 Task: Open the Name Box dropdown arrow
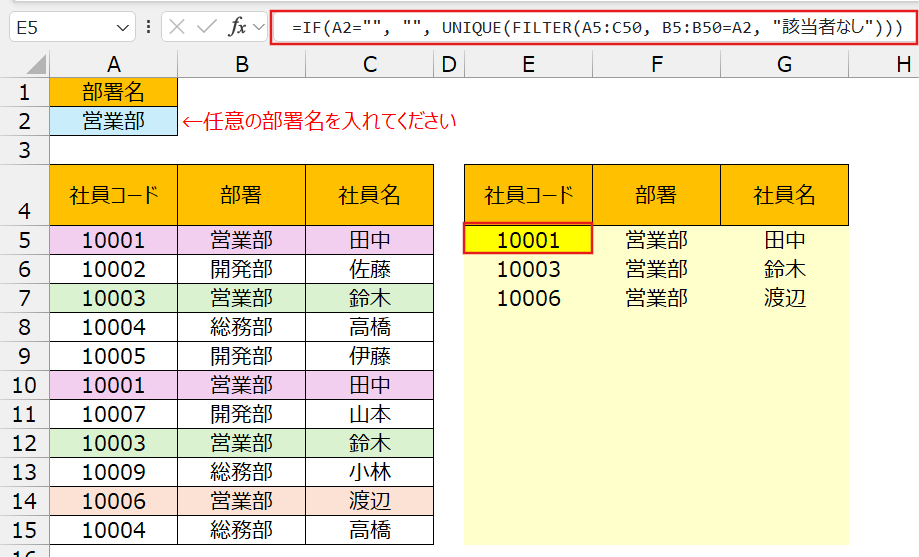[x=123, y=28]
